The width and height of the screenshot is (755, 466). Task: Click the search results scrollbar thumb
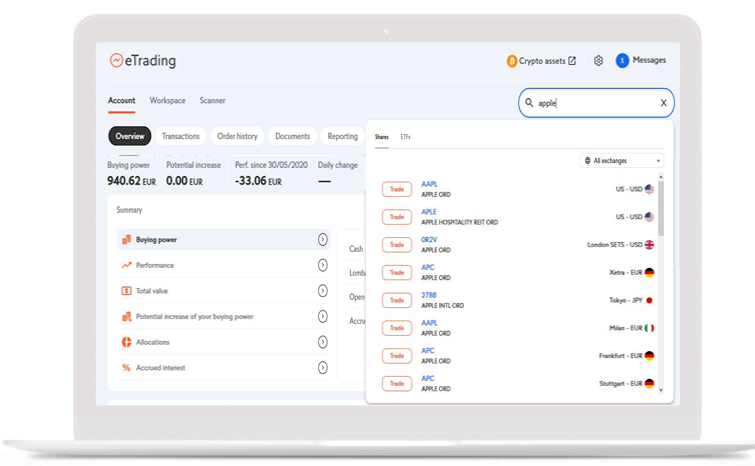(661, 208)
